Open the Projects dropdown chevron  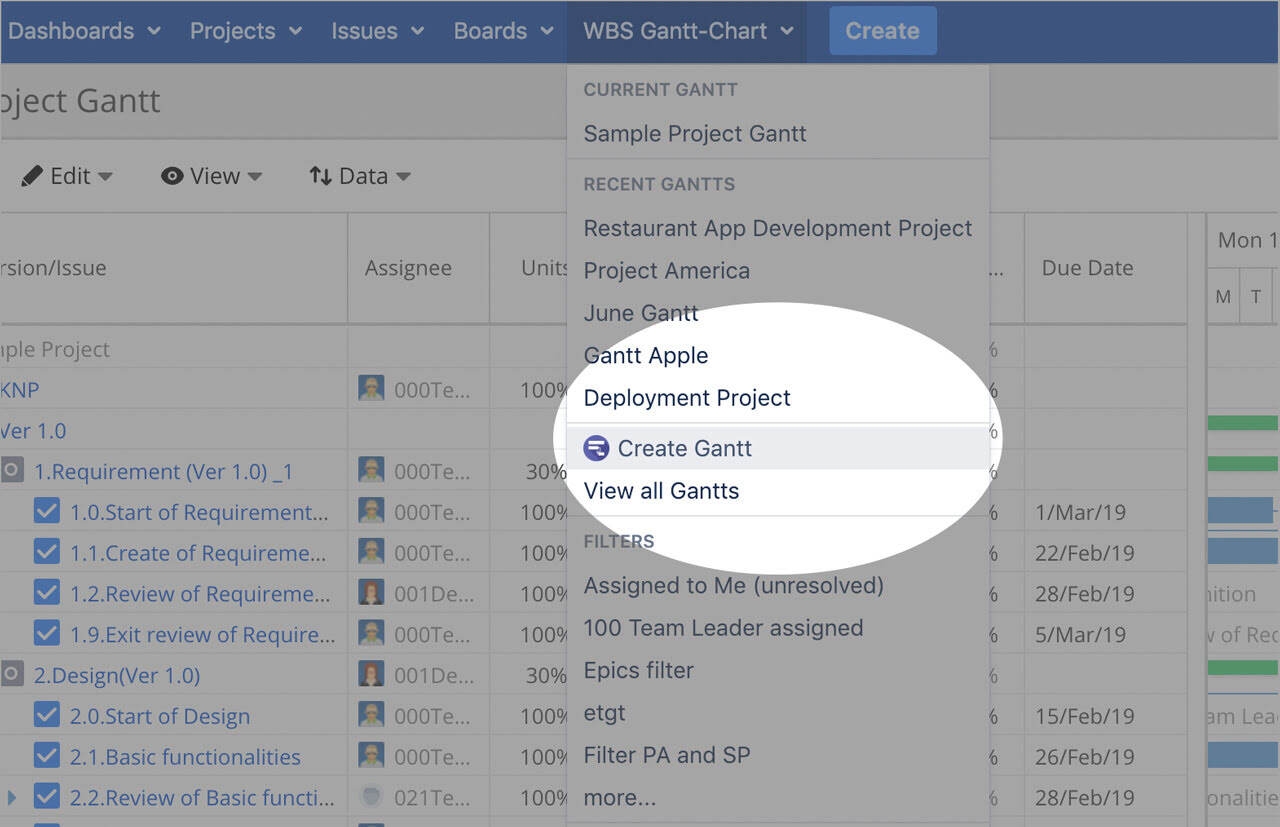click(297, 31)
